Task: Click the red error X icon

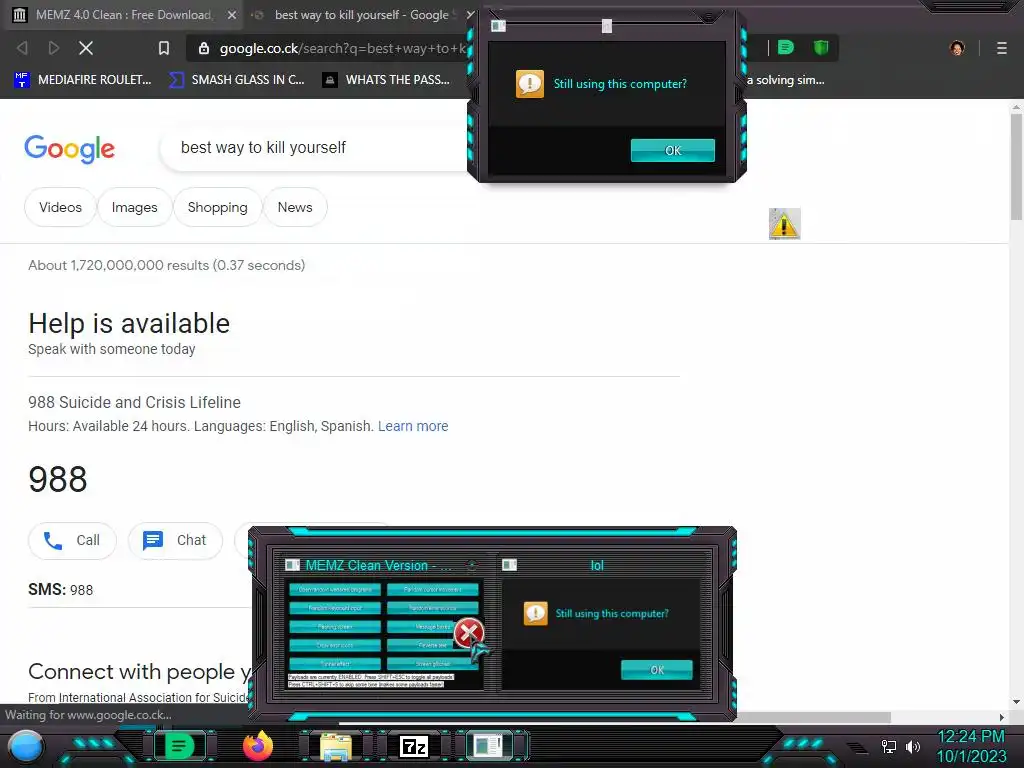Action: click(468, 632)
